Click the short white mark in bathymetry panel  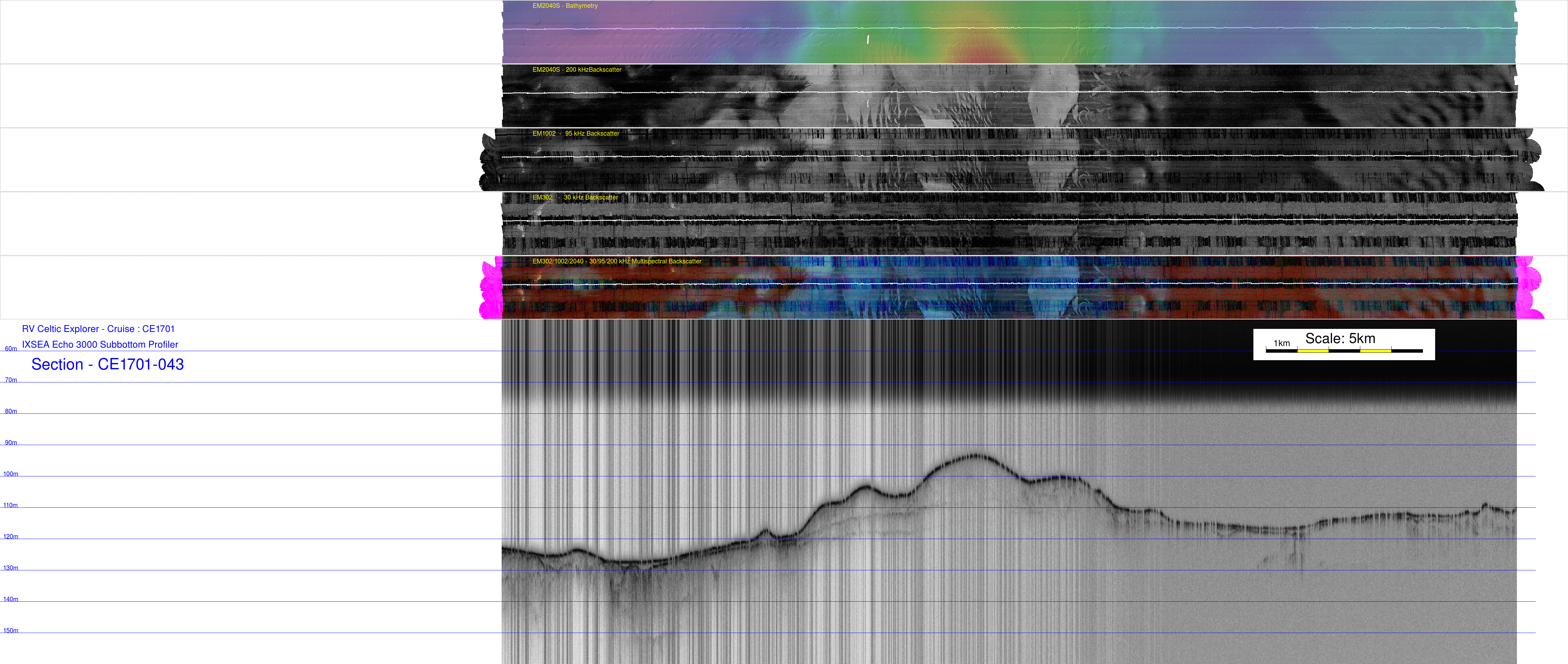867,39
